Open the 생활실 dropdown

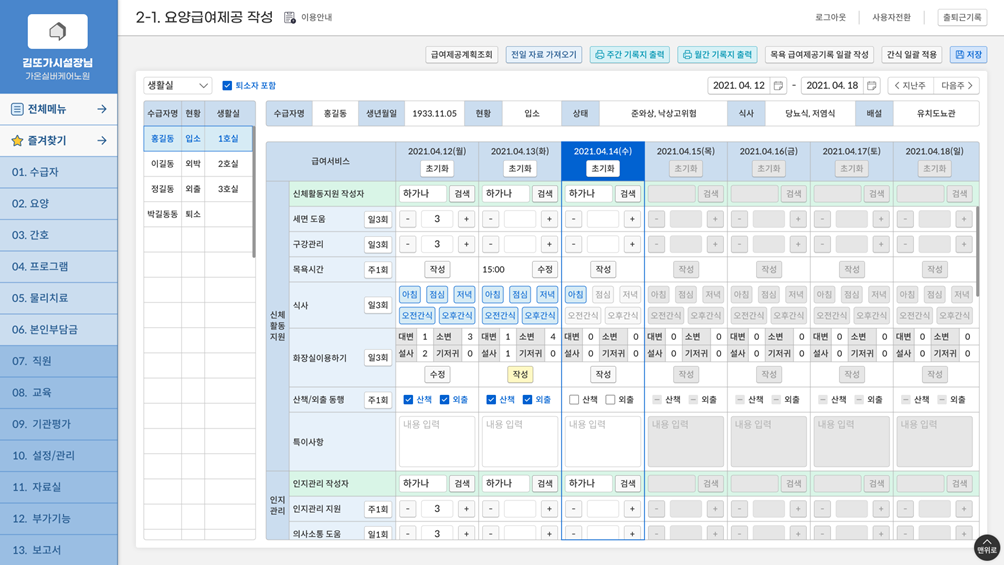click(177, 85)
